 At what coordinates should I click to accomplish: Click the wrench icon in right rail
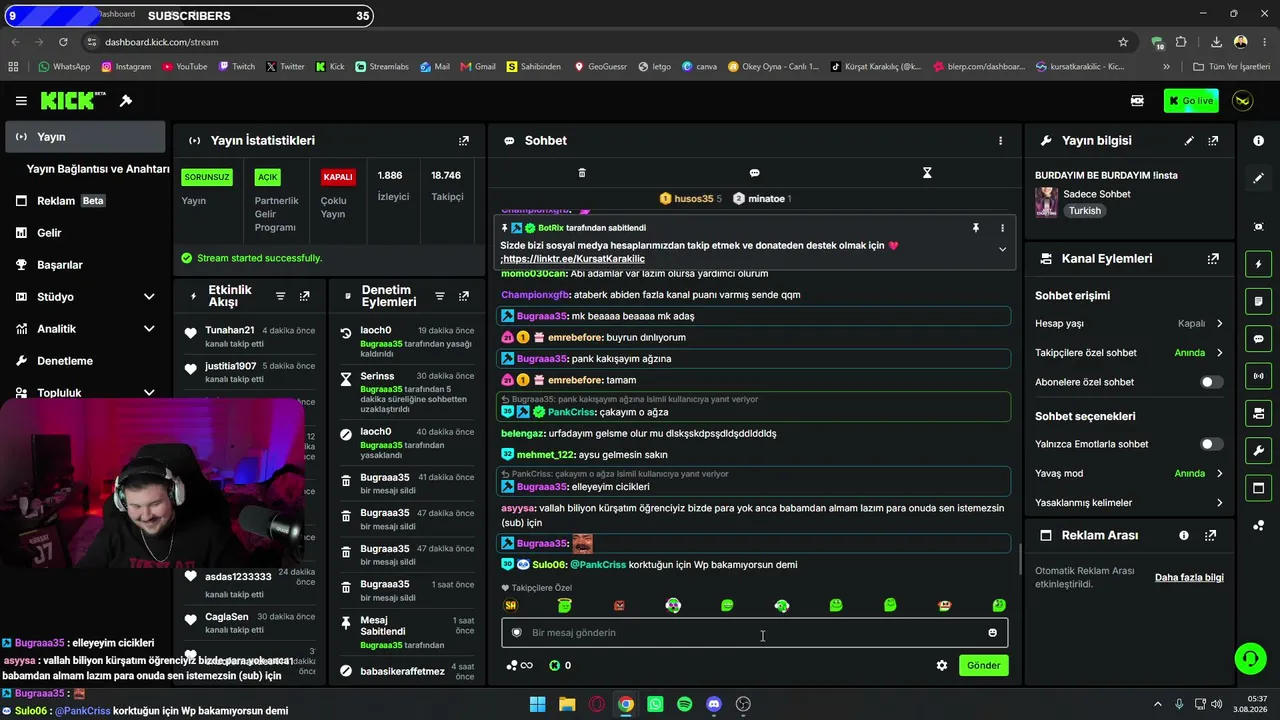(x=1258, y=451)
